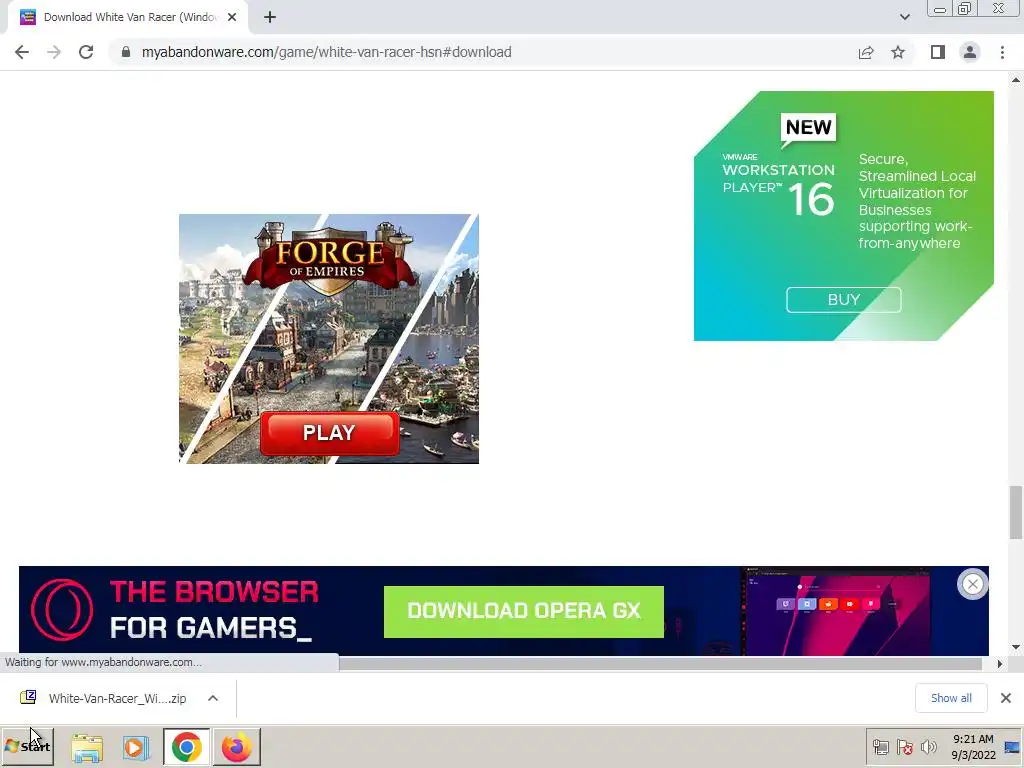Viewport: 1024px width, 768px height.
Task: Open the Windows Start menu
Action: point(27,746)
